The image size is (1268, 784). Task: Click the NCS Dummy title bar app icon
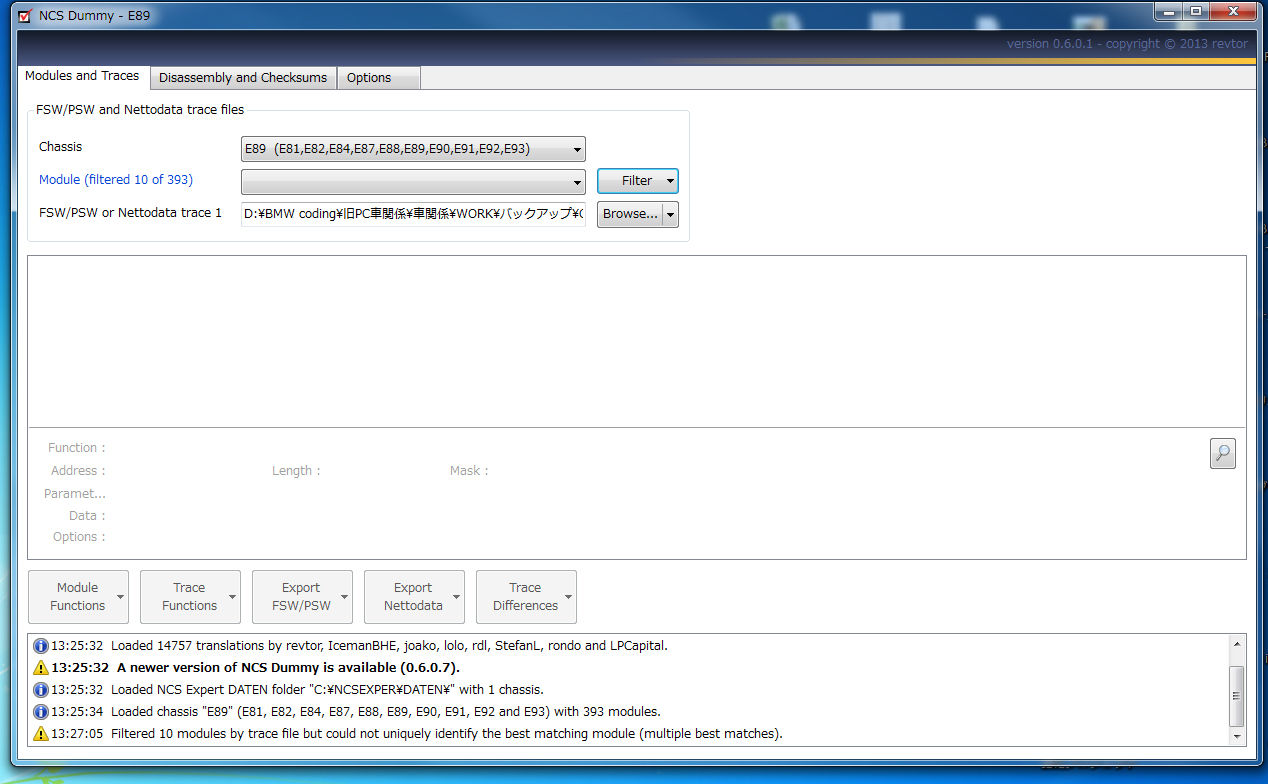[x=25, y=15]
